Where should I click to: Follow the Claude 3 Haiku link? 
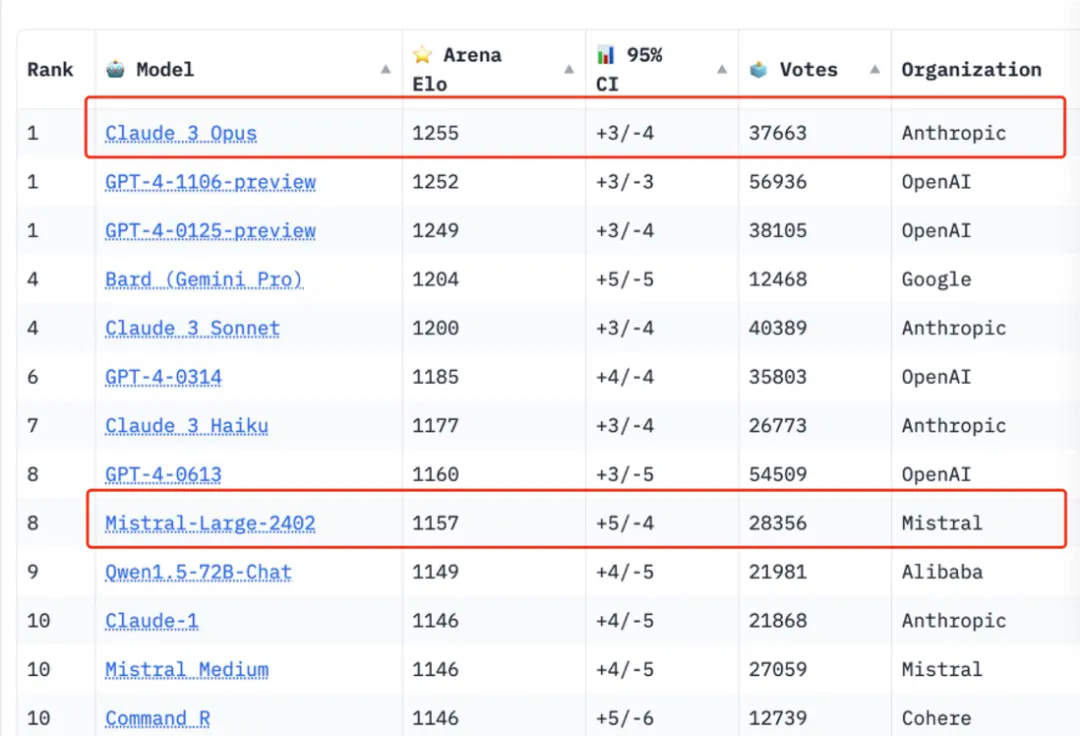pyautogui.click(x=186, y=426)
